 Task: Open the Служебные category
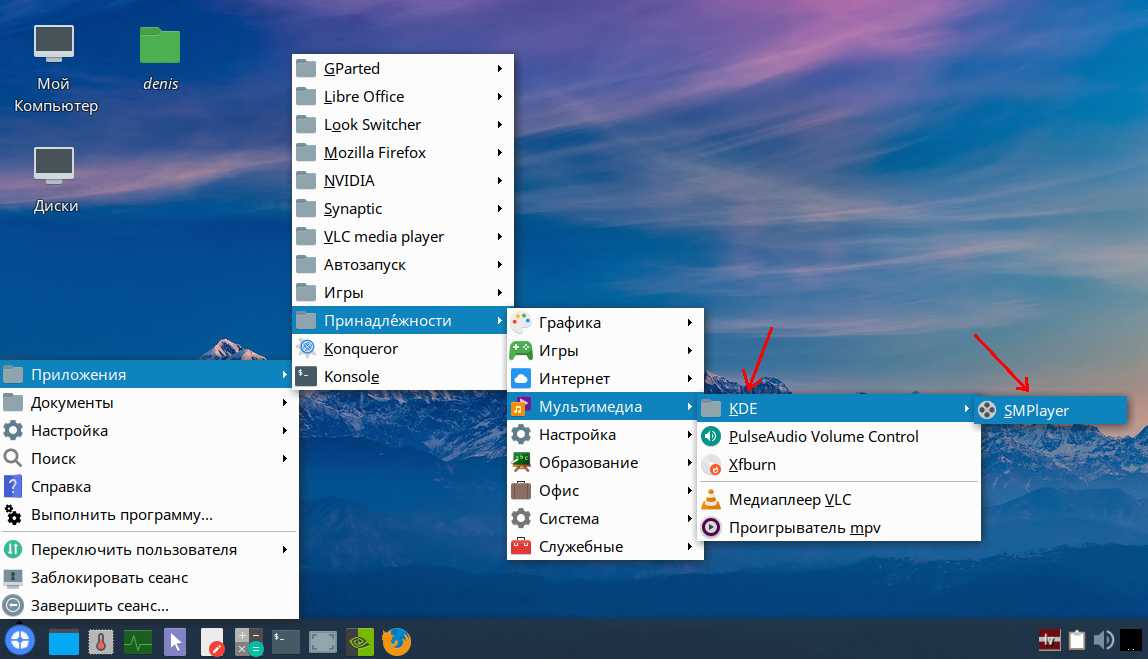point(605,546)
